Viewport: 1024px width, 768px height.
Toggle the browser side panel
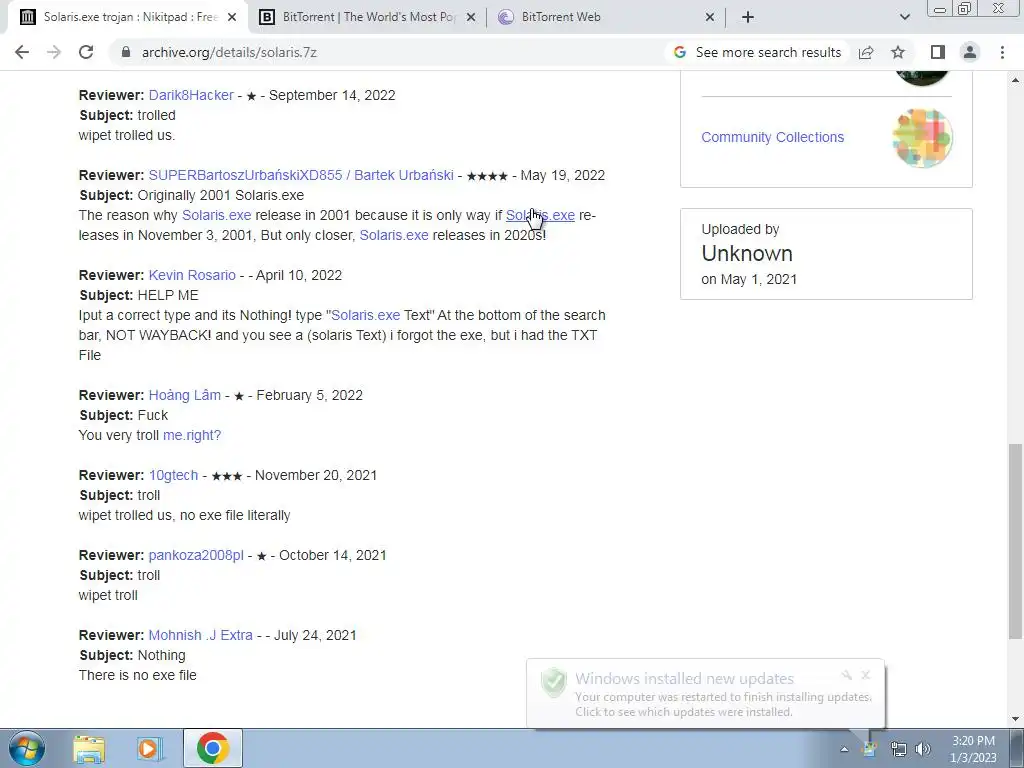[x=938, y=52]
